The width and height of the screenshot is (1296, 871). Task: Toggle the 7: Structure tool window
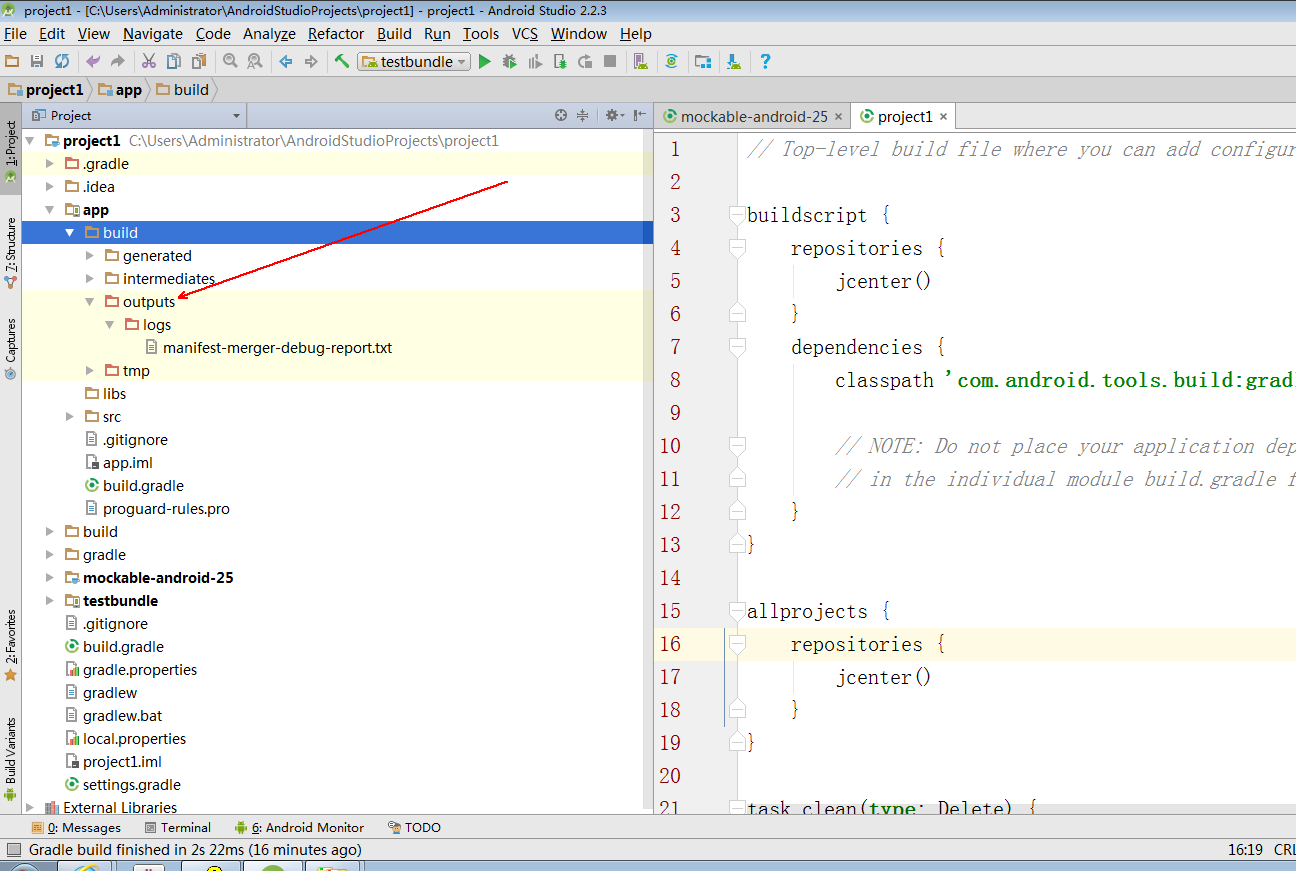(10, 252)
